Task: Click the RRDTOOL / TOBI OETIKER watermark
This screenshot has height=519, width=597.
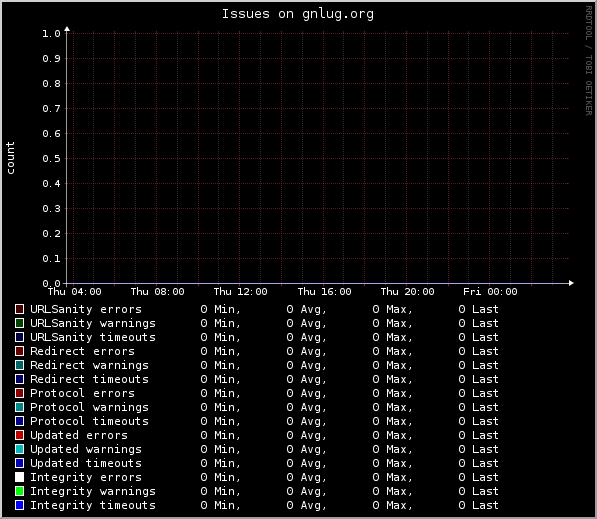Action: (589, 61)
